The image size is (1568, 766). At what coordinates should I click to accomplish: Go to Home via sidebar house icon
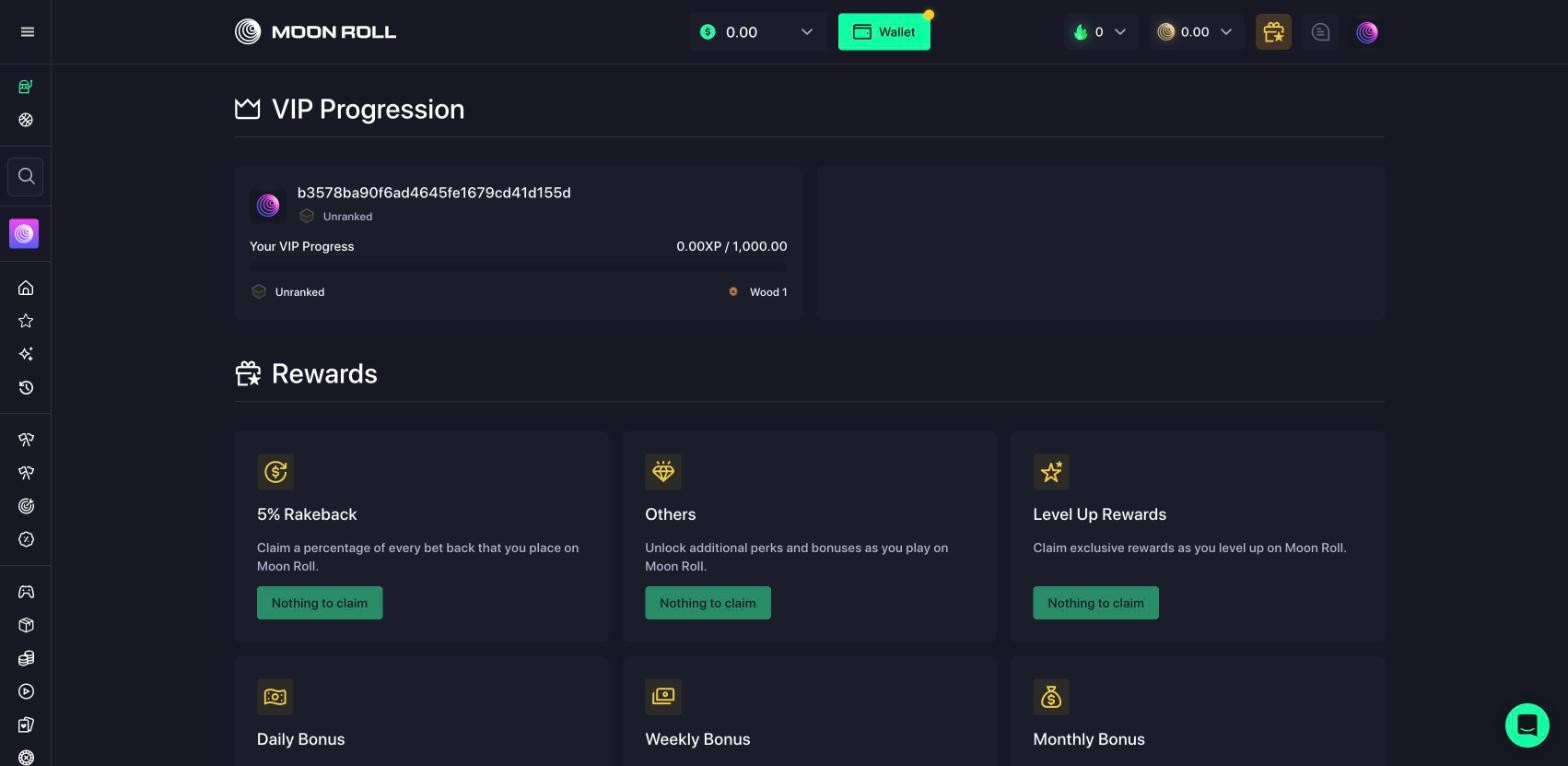[26, 288]
